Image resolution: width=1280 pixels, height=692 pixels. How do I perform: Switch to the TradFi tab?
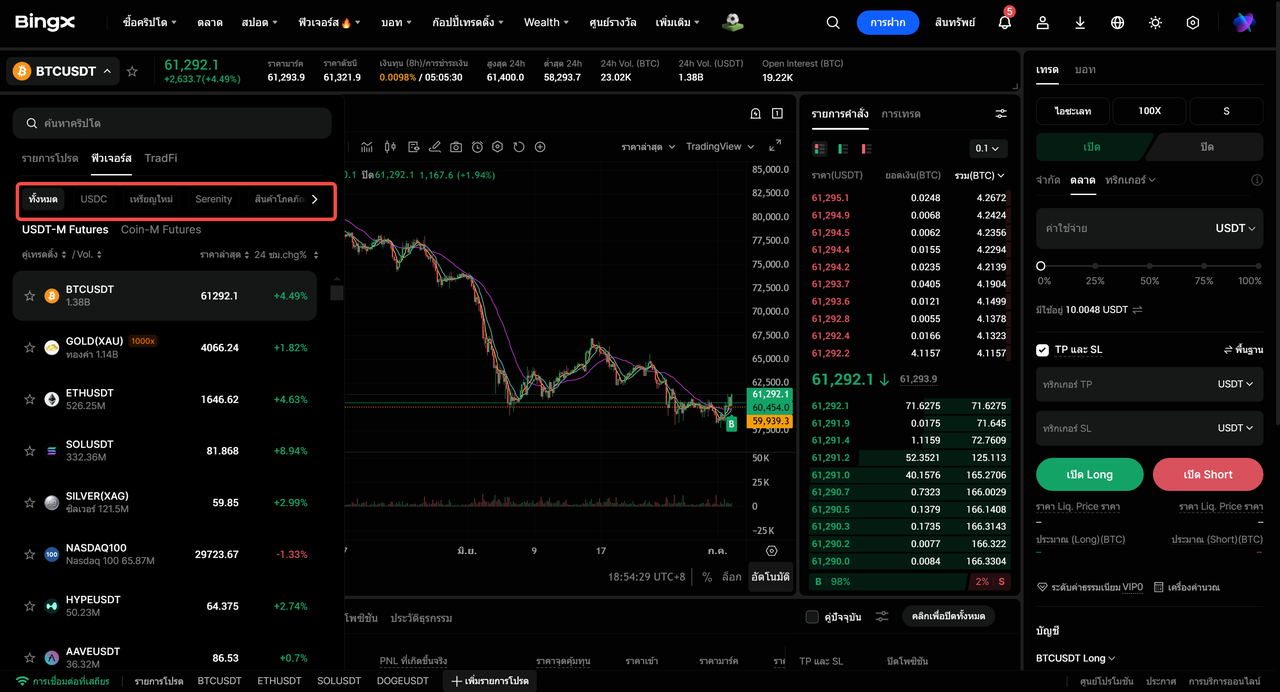160,158
